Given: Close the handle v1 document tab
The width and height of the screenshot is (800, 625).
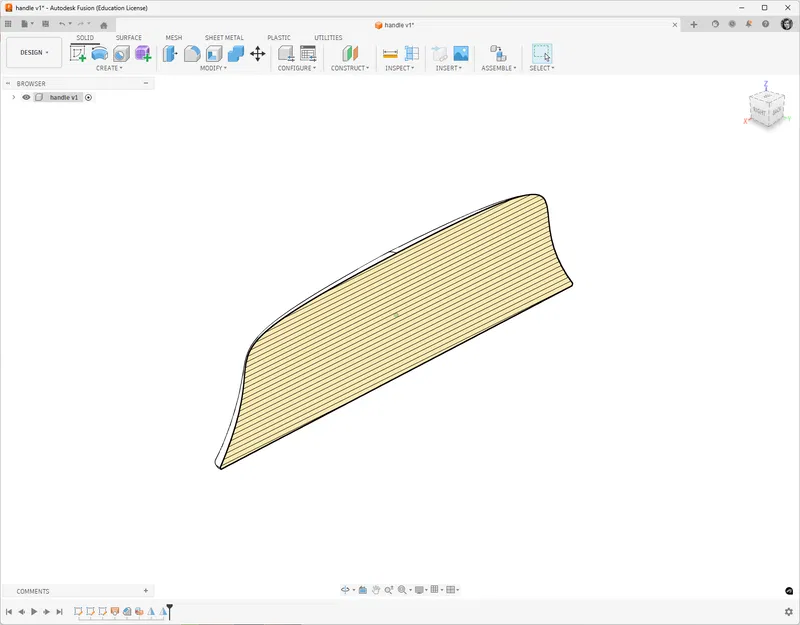Looking at the screenshot, I should click(x=675, y=24).
